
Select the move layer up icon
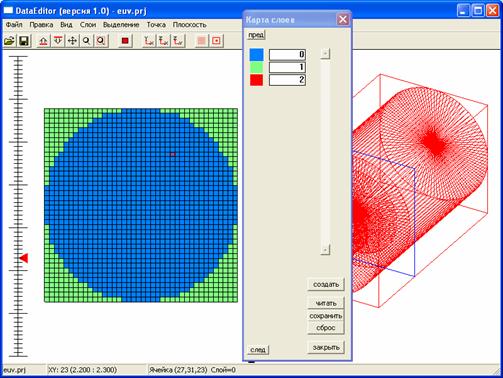click(x=43, y=41)
